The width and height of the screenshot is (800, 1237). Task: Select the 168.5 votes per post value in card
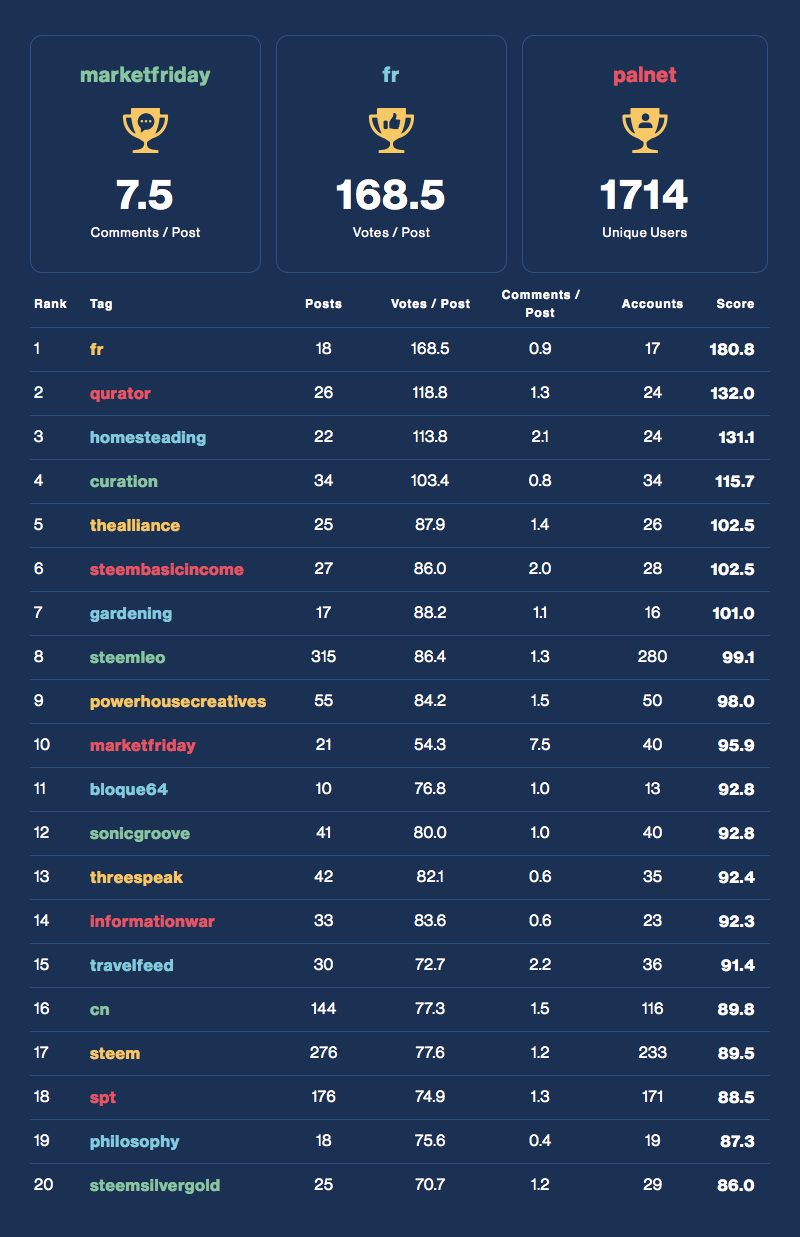coord(391,195)
